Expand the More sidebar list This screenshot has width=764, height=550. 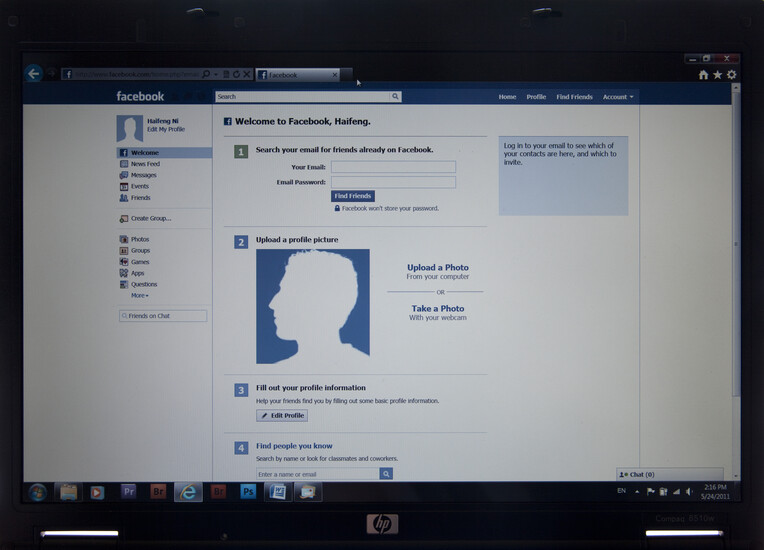coord(139,296)
